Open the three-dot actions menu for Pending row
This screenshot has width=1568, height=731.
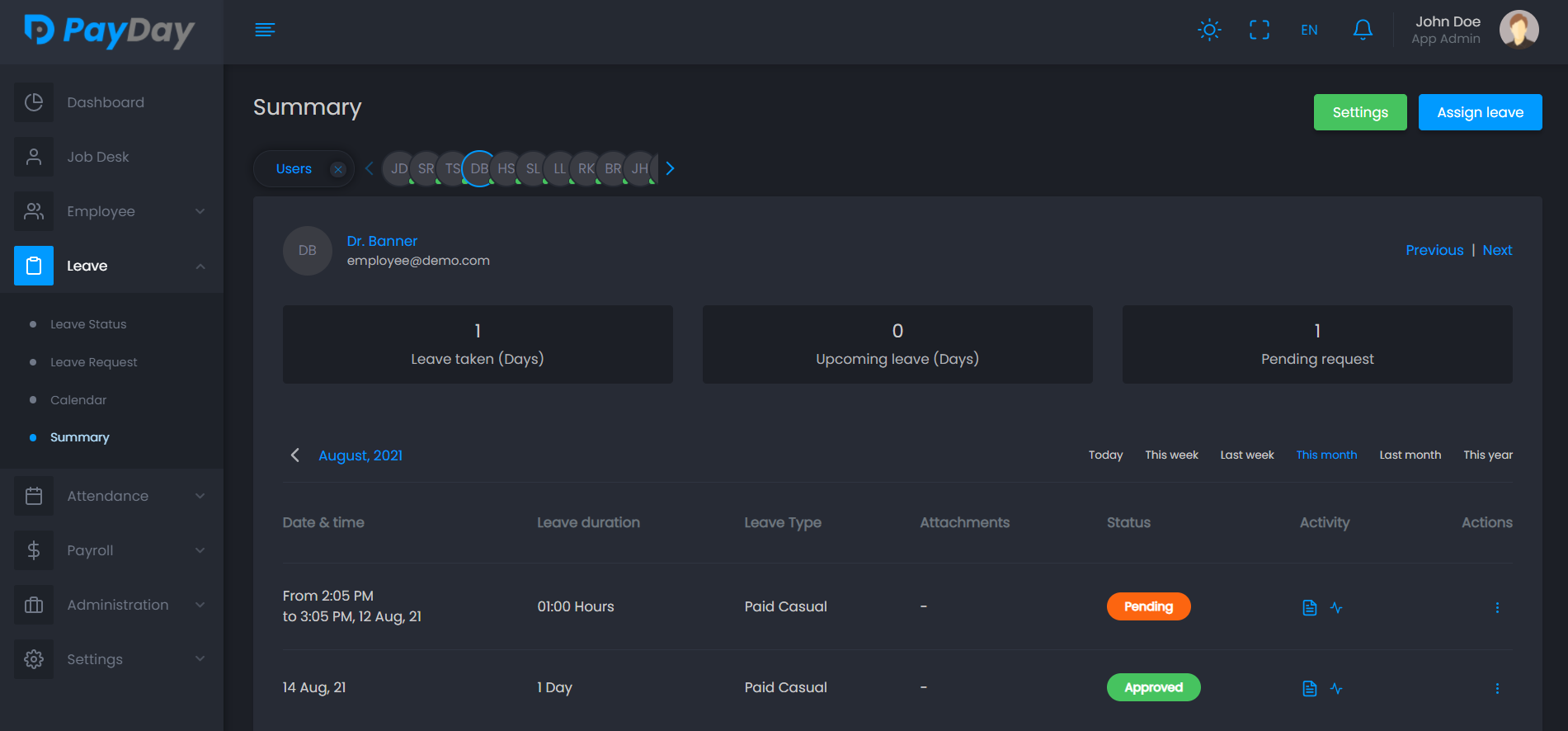tap(1497, 608)
